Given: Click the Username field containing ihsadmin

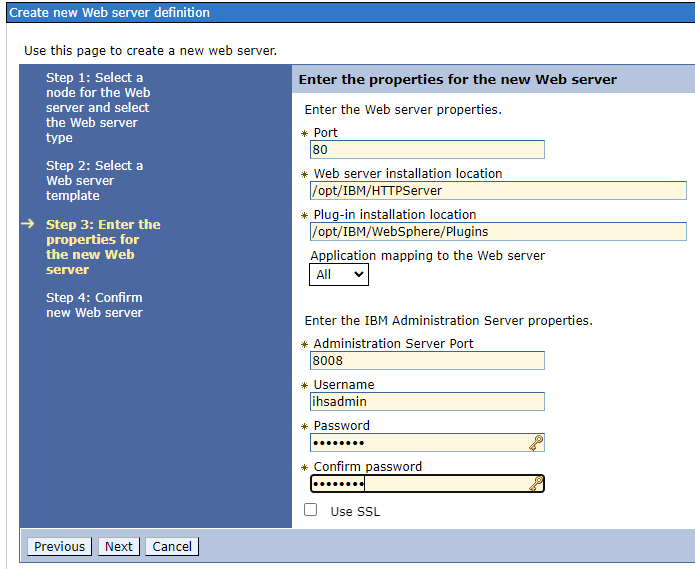Looking at the screenshot, I should (x=427, y=402).
